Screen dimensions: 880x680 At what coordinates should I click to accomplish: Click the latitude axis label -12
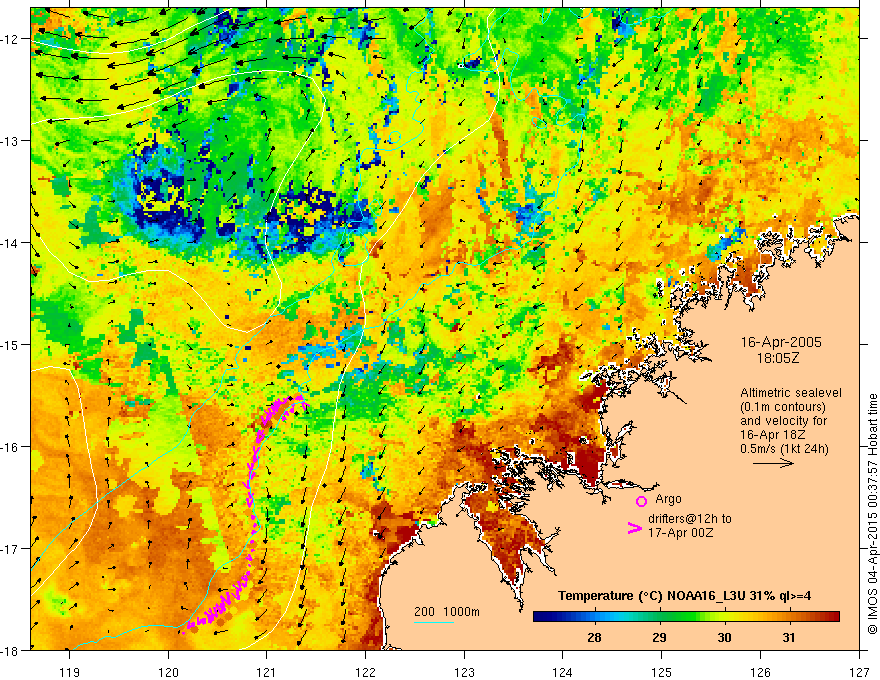click(x=9, y=39)
